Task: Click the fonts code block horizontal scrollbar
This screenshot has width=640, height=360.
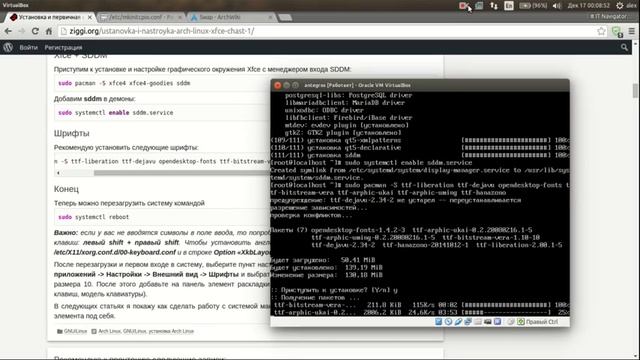Action: pos(182,173)
